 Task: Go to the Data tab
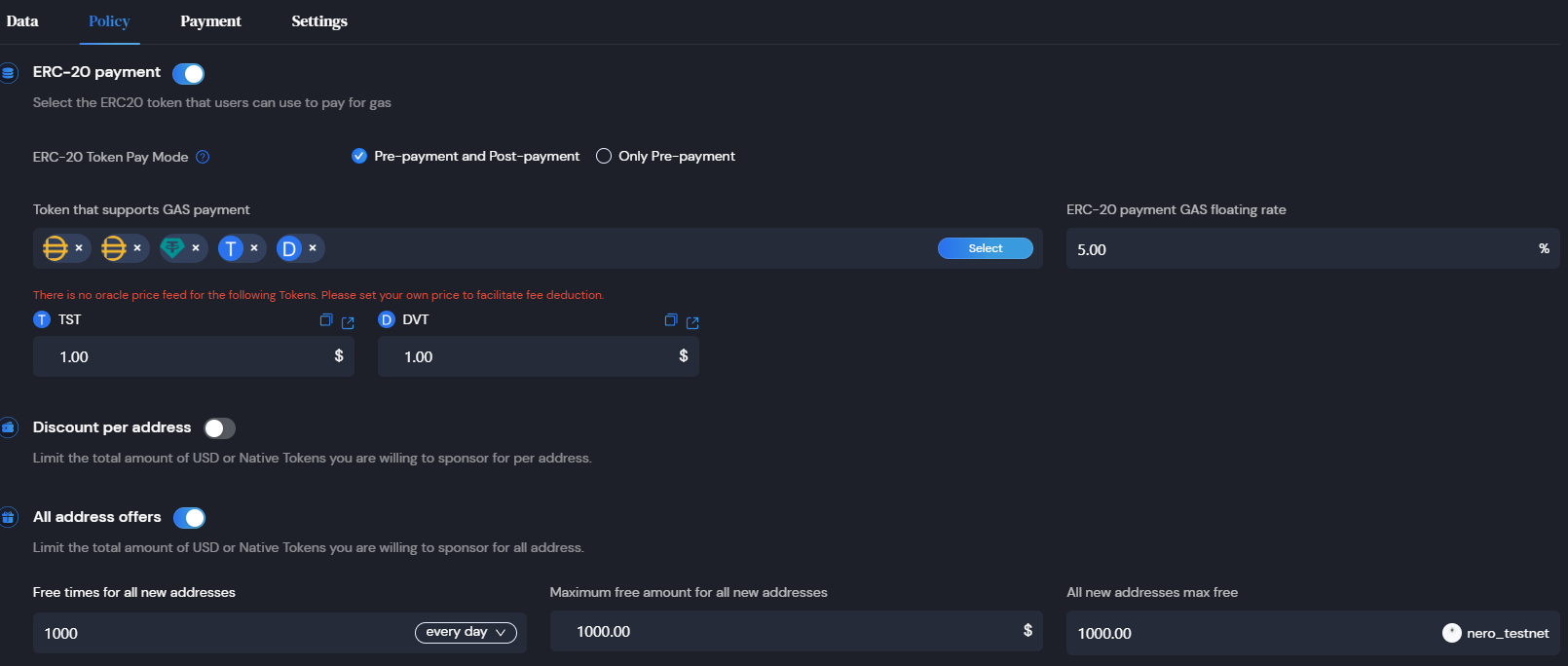[22, 21]
